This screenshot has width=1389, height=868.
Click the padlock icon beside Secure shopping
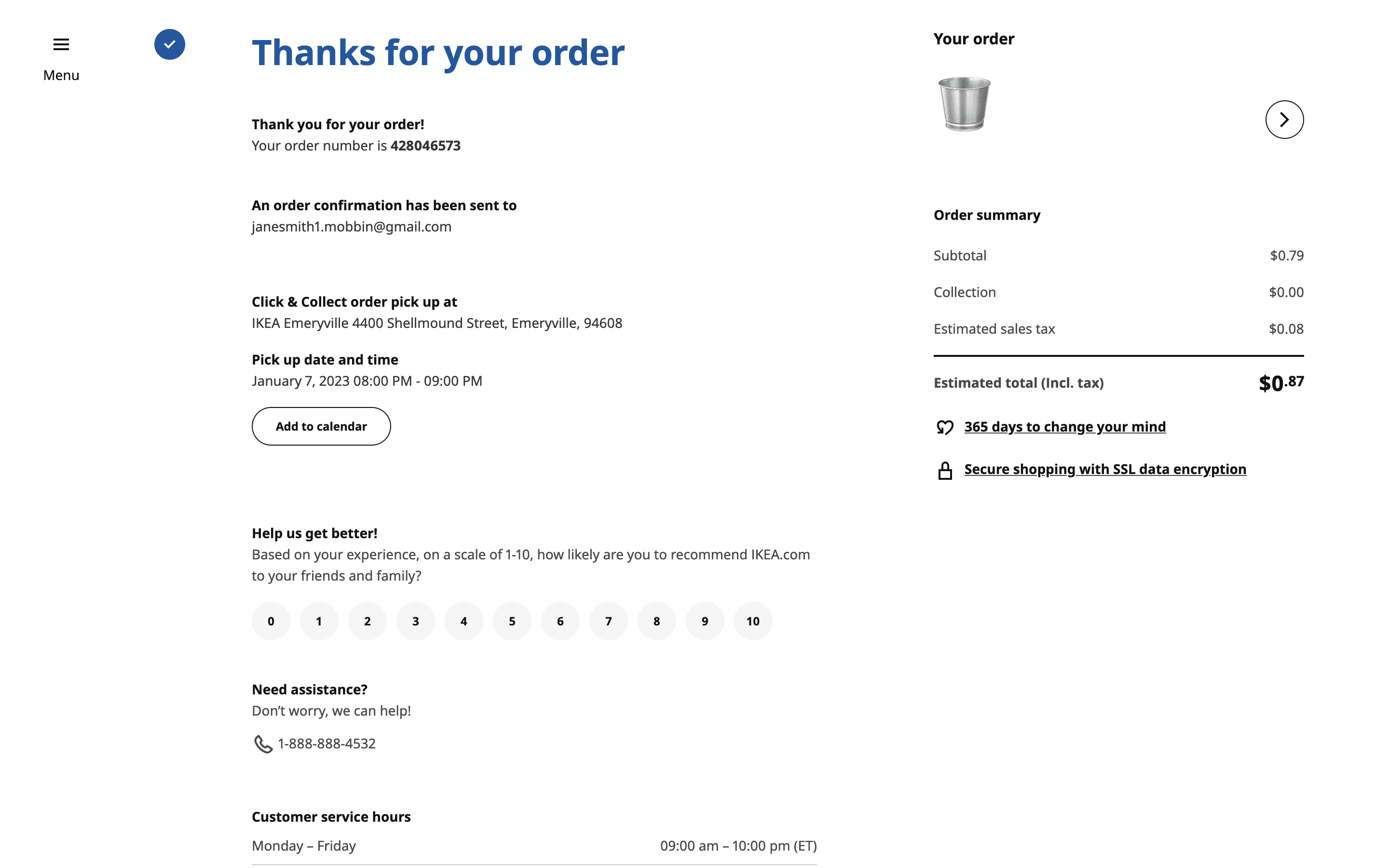click(x=945, y=470)
